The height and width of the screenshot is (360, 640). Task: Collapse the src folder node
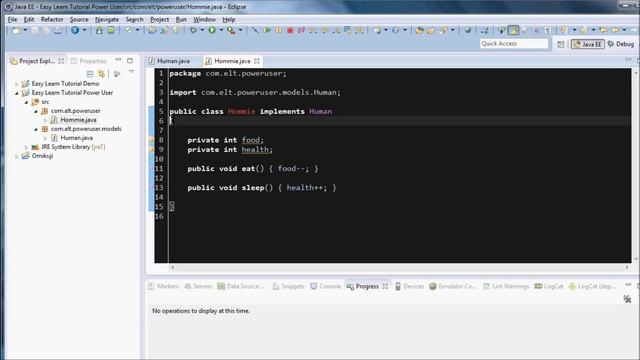pyautogui.click(x=27, y=102)
